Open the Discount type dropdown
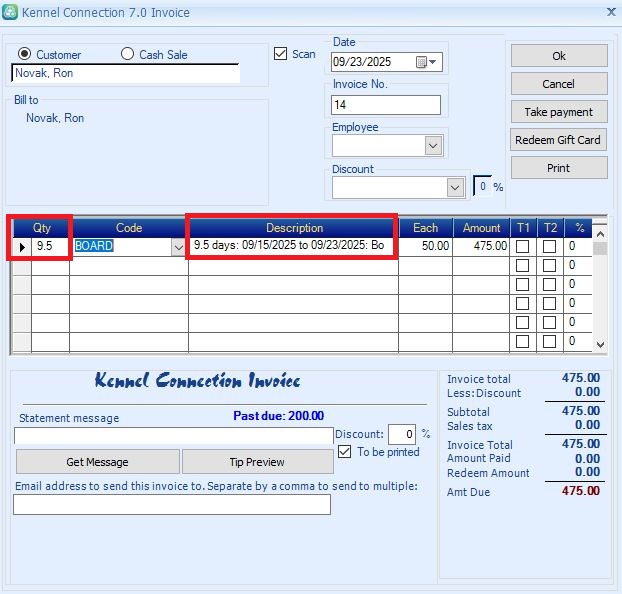The image size is (622, 594). coord(455,188)
